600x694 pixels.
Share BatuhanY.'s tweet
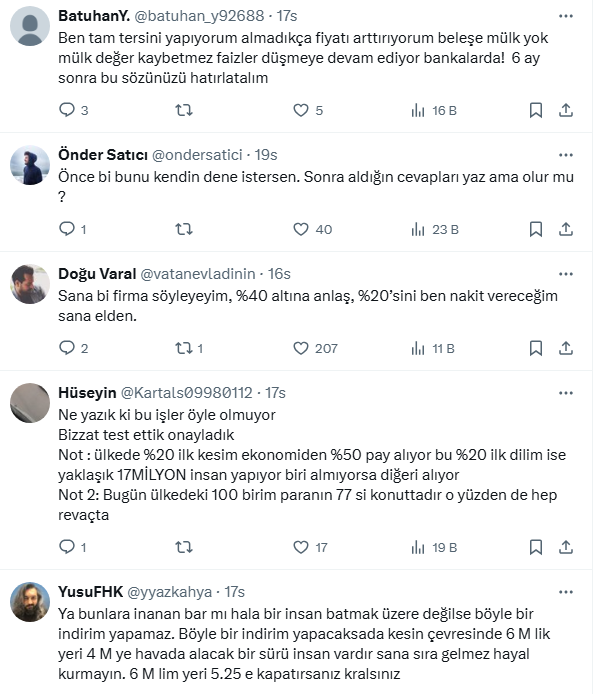click(x=565, y=110)
